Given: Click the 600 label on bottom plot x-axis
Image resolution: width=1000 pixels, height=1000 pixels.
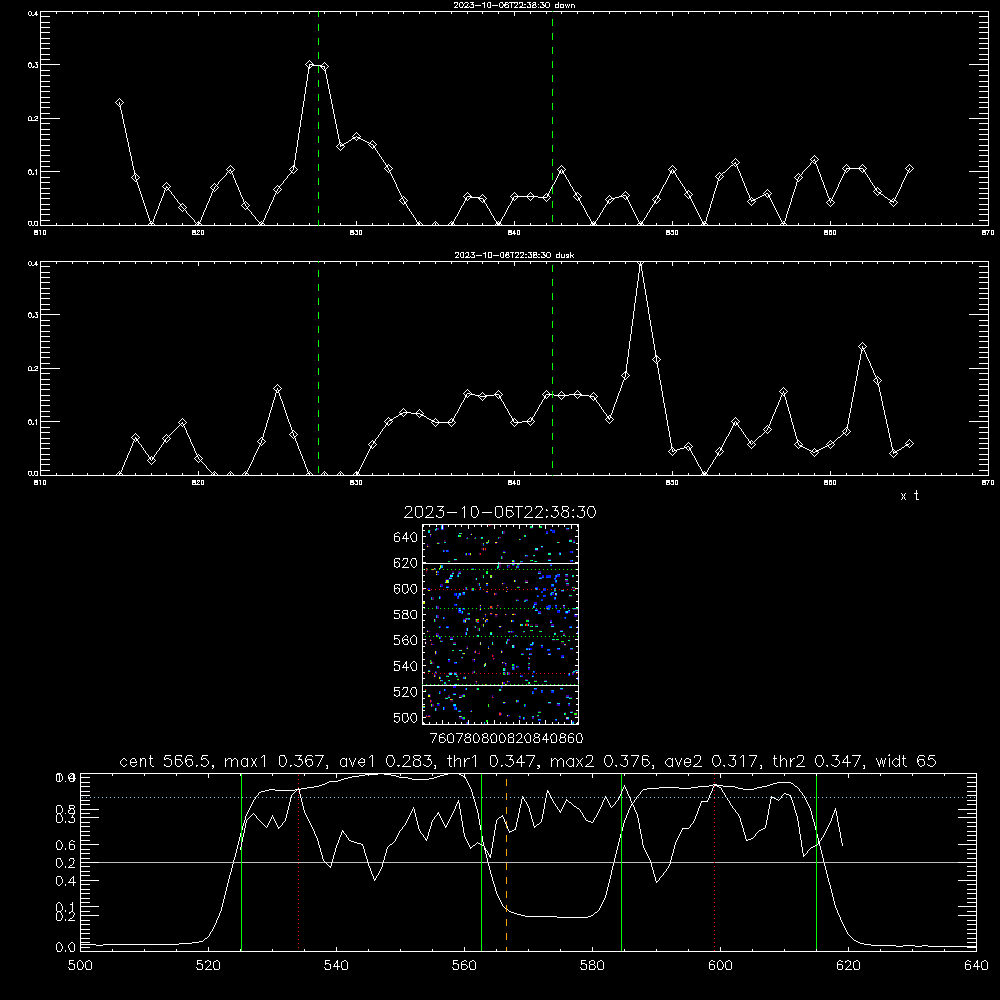Looking at the screenshot, I should [720, 966].
